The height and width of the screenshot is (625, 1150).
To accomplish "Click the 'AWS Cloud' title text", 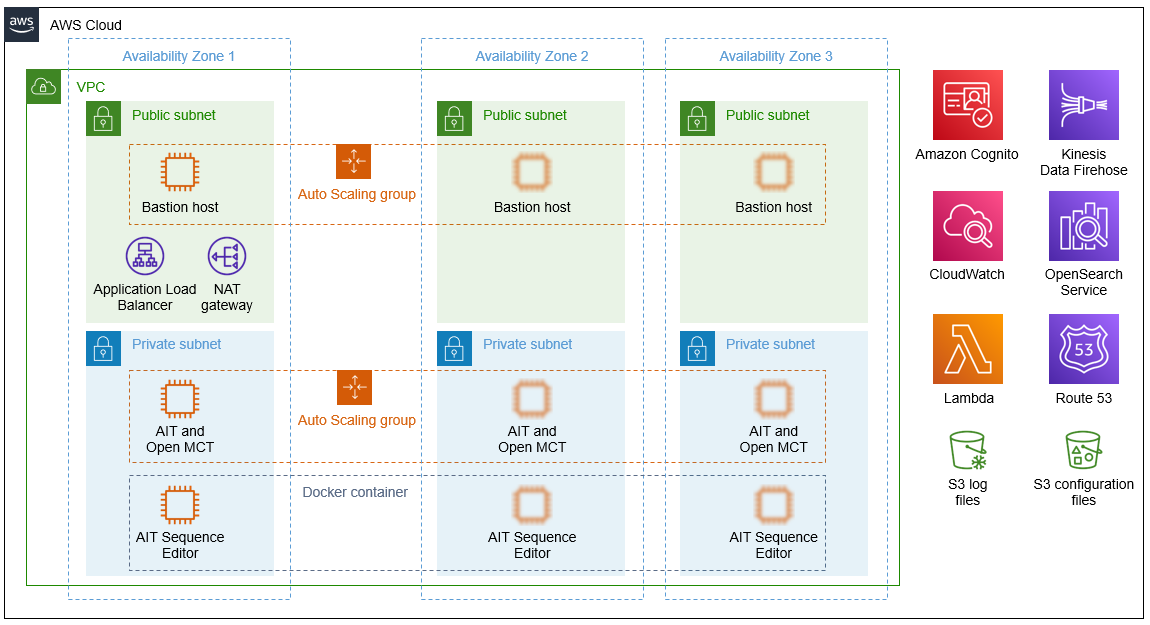I will [86, 25].
